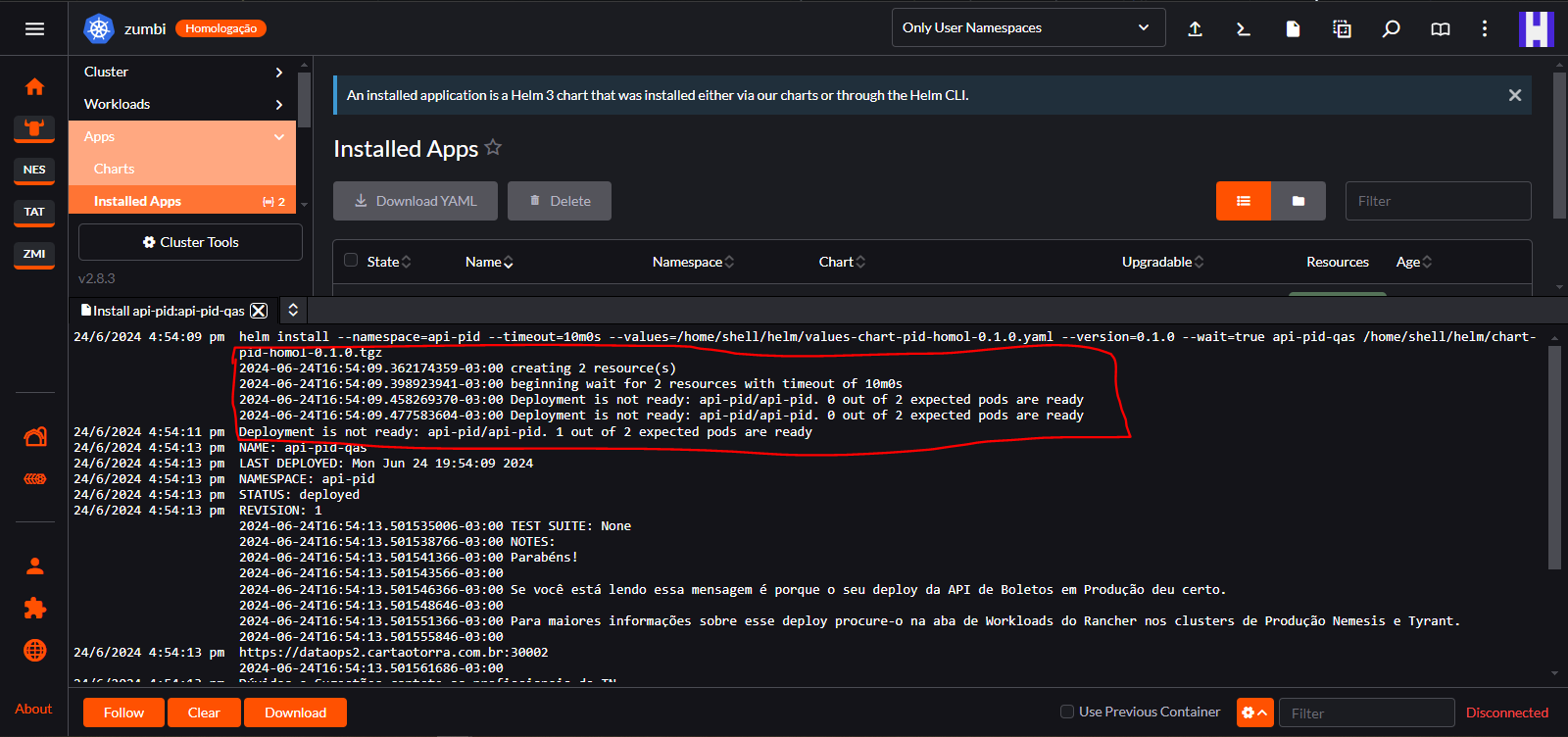Expand the Workloads menu section
The image size is (1568, 737).
pyautogui.click(x=182, y=104)
